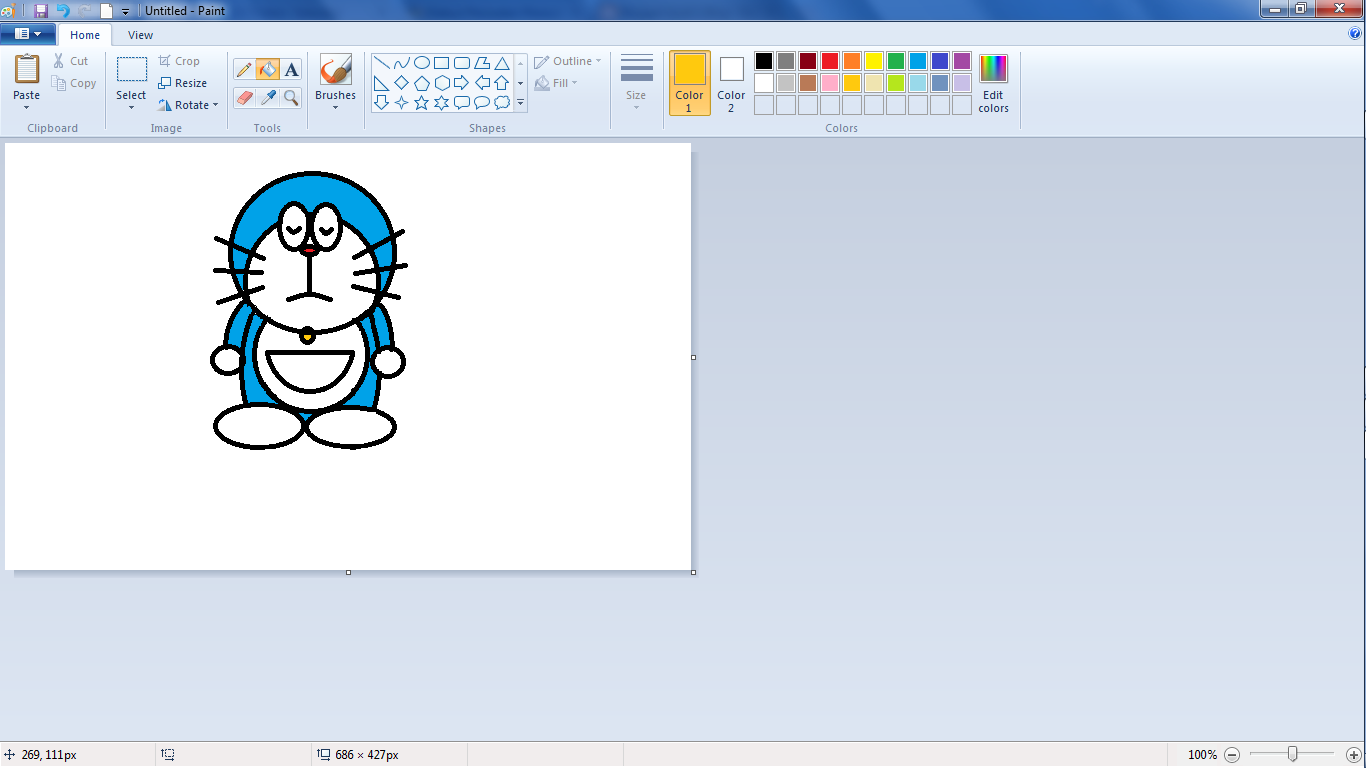Open the shape Fill dropdown

click(x=556, y=83)
